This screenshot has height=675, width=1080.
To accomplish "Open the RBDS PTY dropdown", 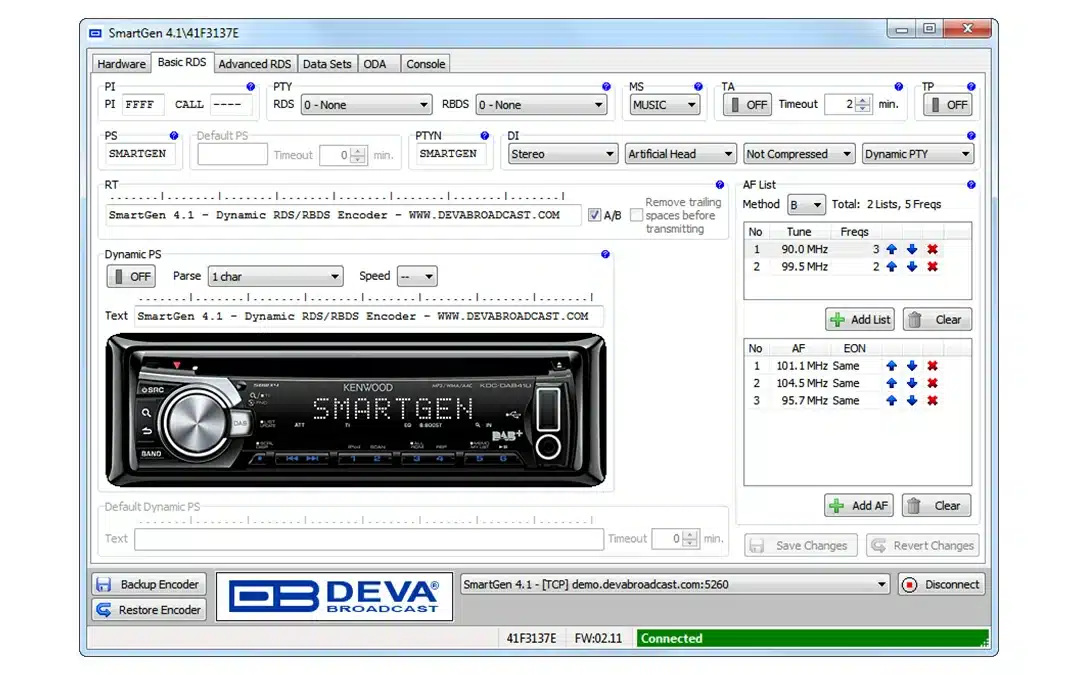I will coord(541,105).
